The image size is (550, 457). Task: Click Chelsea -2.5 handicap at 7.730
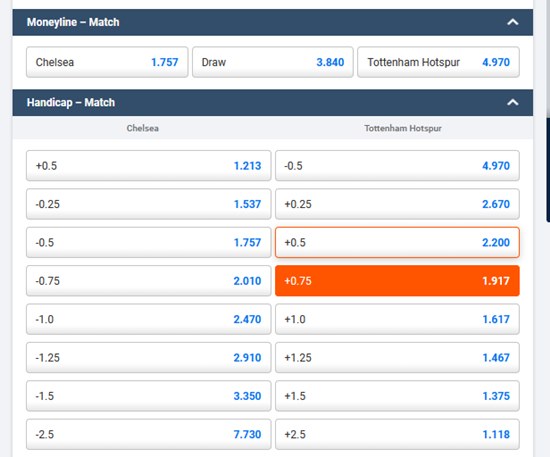(x=148, y=434)
